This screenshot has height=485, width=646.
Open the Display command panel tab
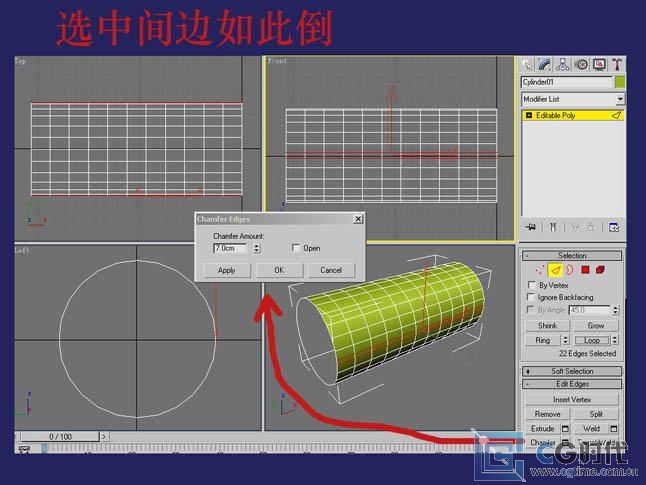(599, 65)
